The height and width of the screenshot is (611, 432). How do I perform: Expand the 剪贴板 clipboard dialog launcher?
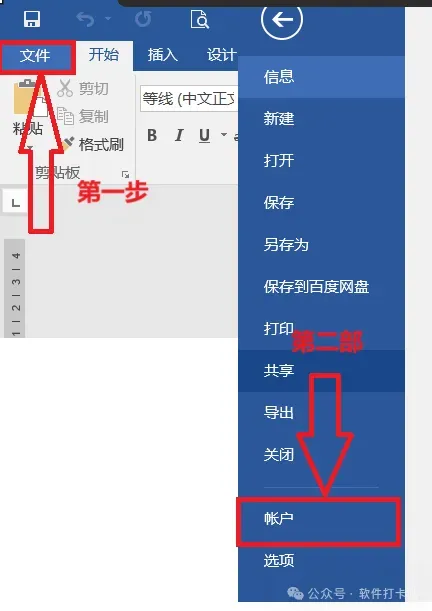click(x=125, y=174)
